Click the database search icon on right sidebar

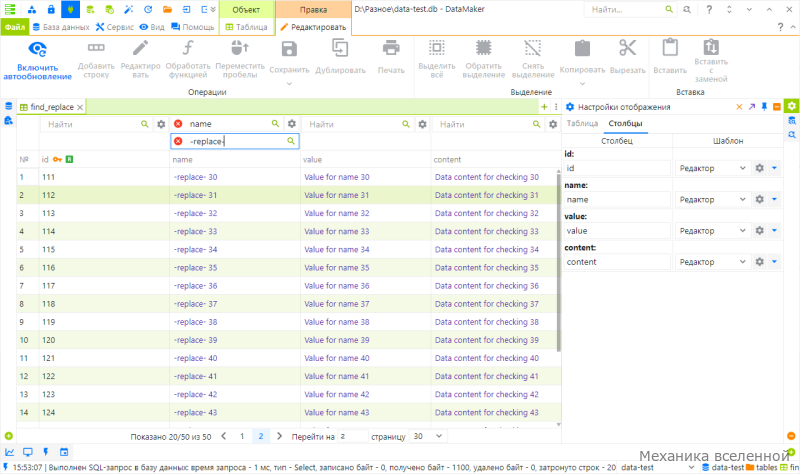click(x=791, y=120)
